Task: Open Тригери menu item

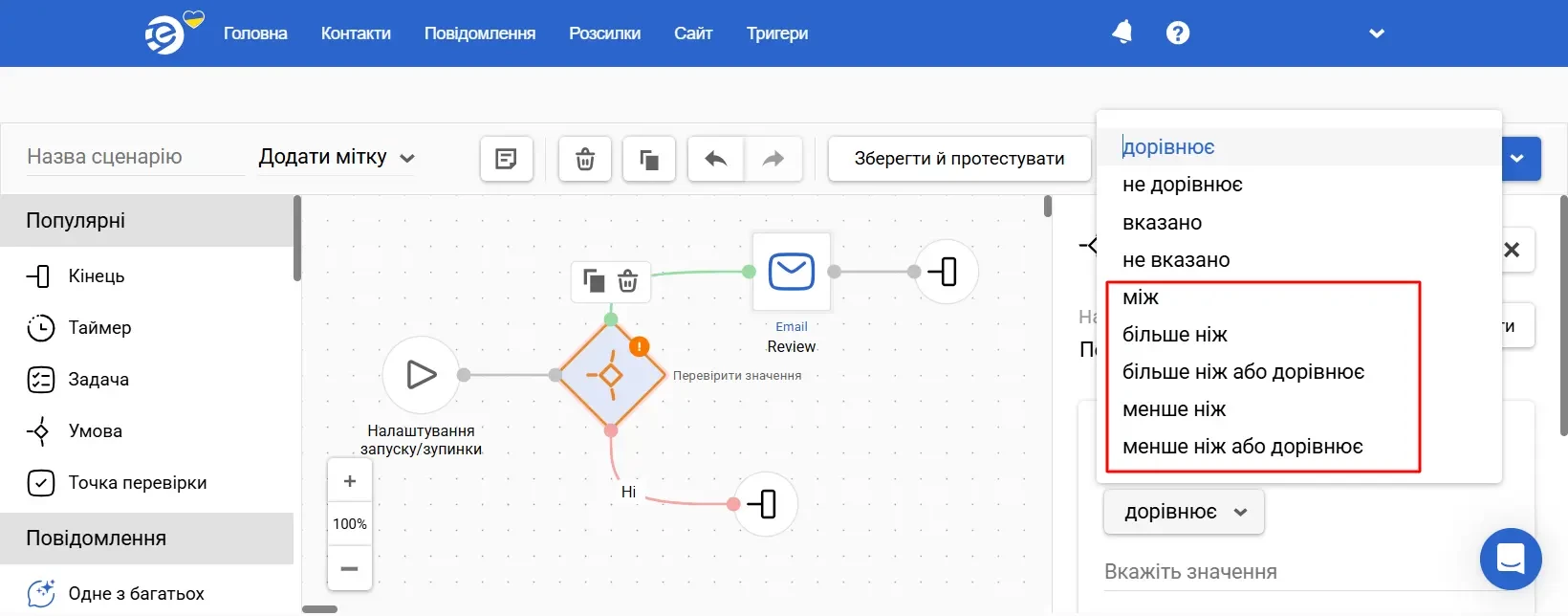Action: click(x=777, y=33)
